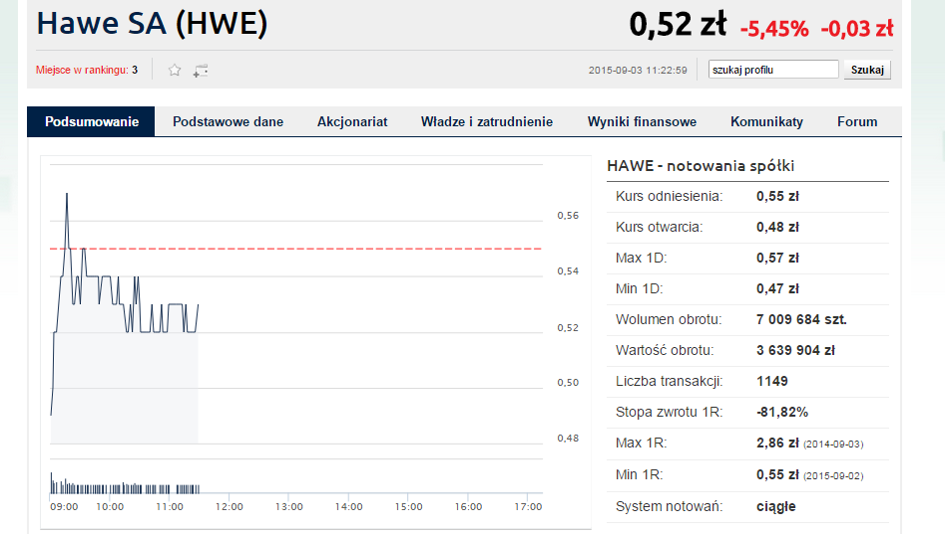The height and width of the screenshot is (534, 945).
Task: Open the Forum tab
Action: tap(857, 122)
